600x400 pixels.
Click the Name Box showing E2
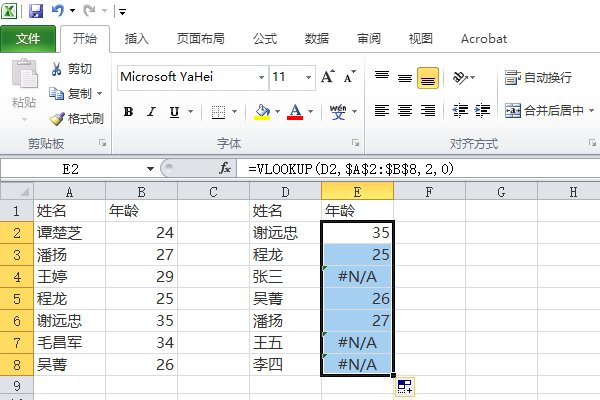click(x=71, y=169)
